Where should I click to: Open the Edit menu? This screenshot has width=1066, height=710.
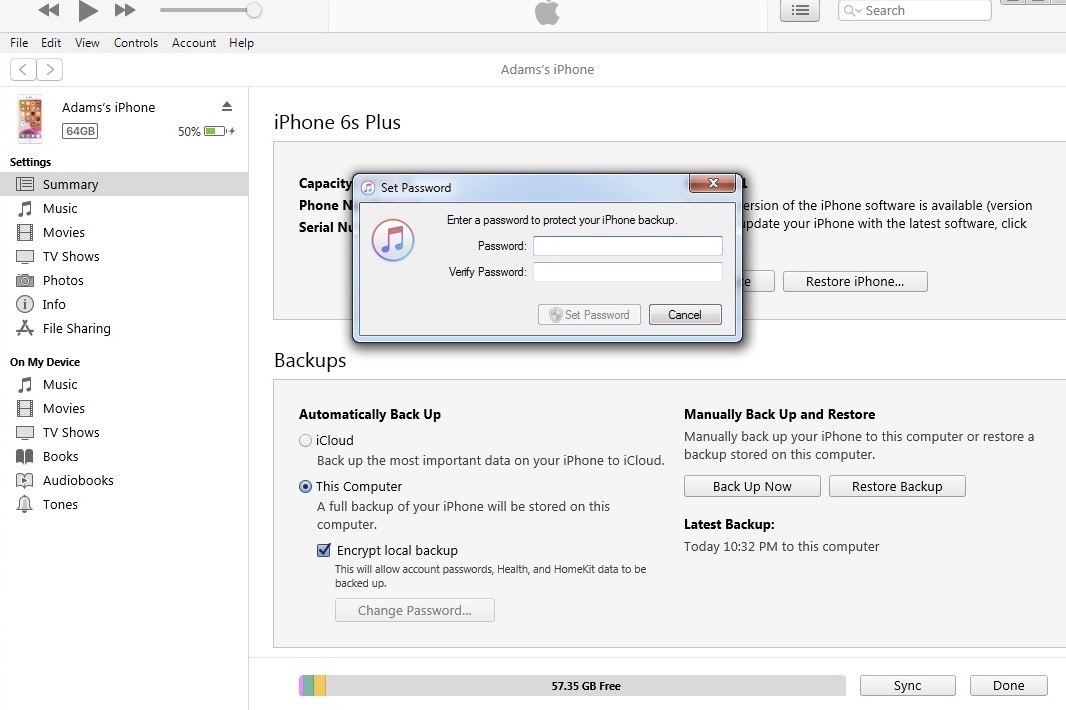click(51, 43)
